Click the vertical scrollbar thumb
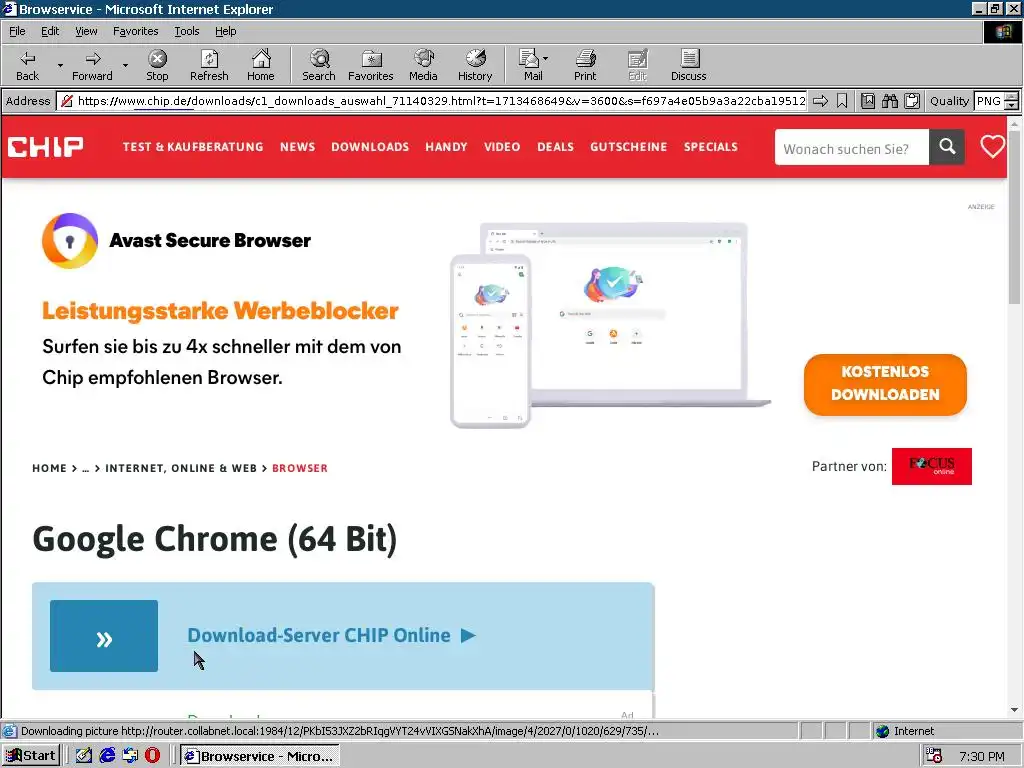Viewport: 1024px width, 768px height. point(1014,217)
